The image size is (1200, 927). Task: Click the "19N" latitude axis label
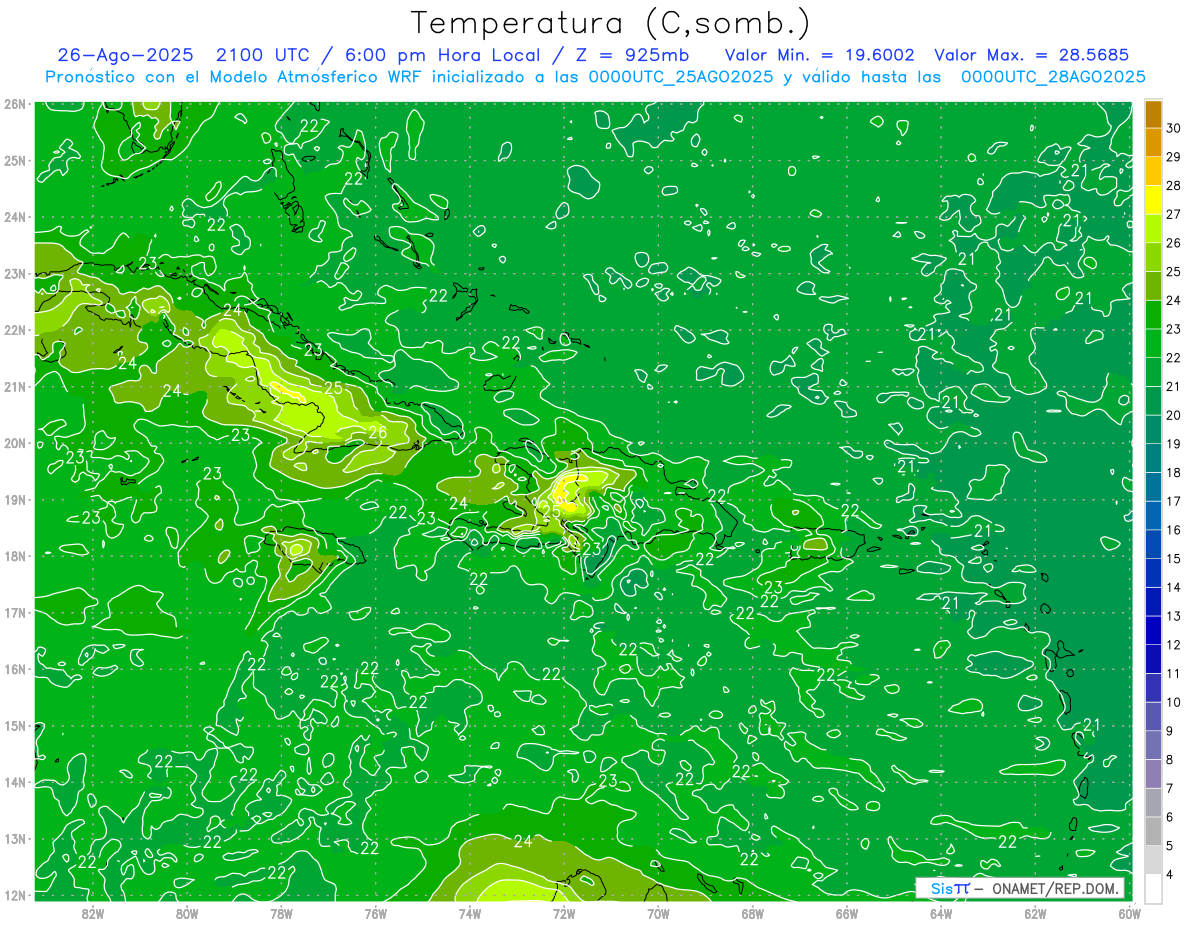point(15,499)
